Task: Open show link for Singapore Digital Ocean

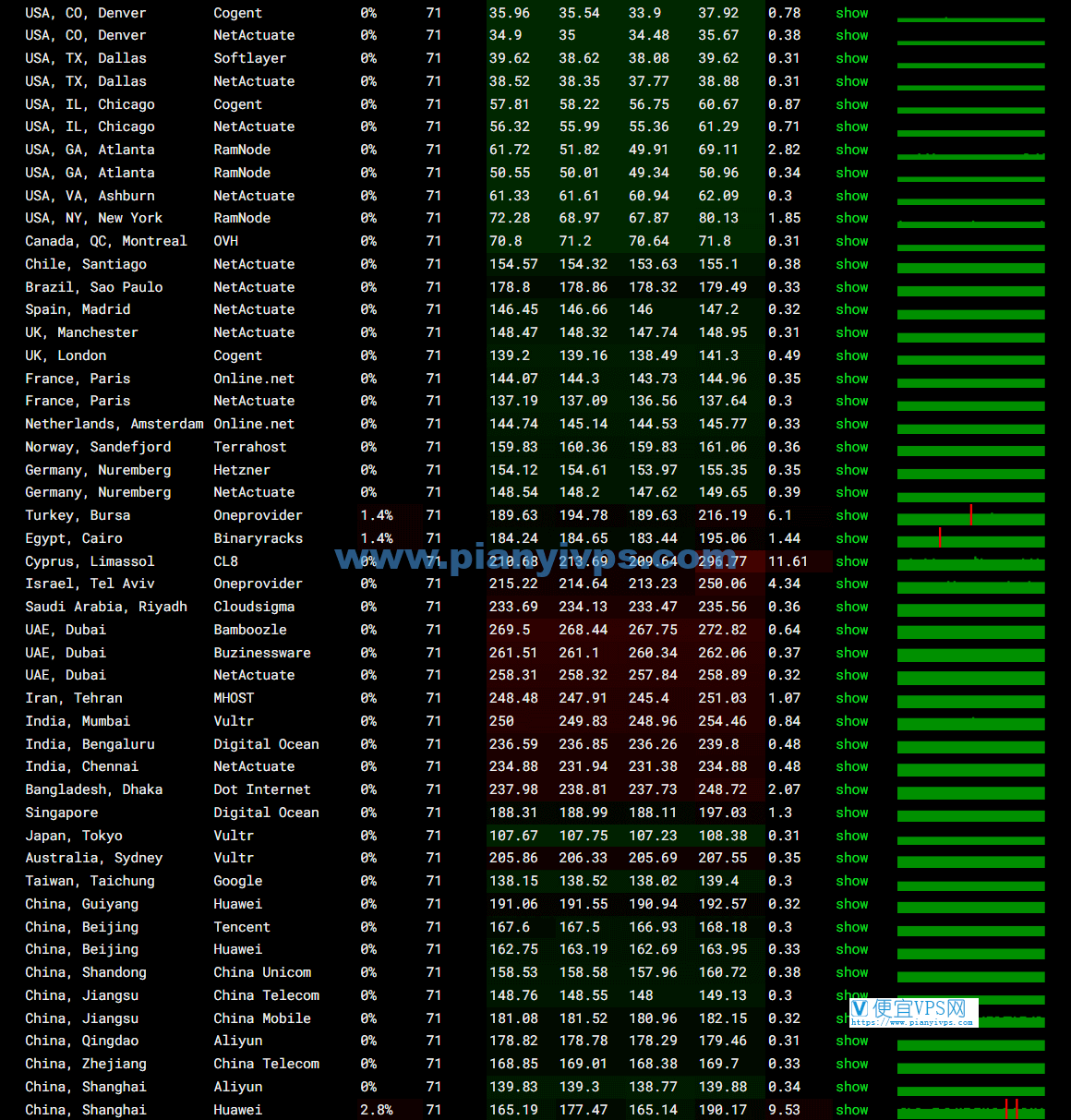Action: click(851, 813)
